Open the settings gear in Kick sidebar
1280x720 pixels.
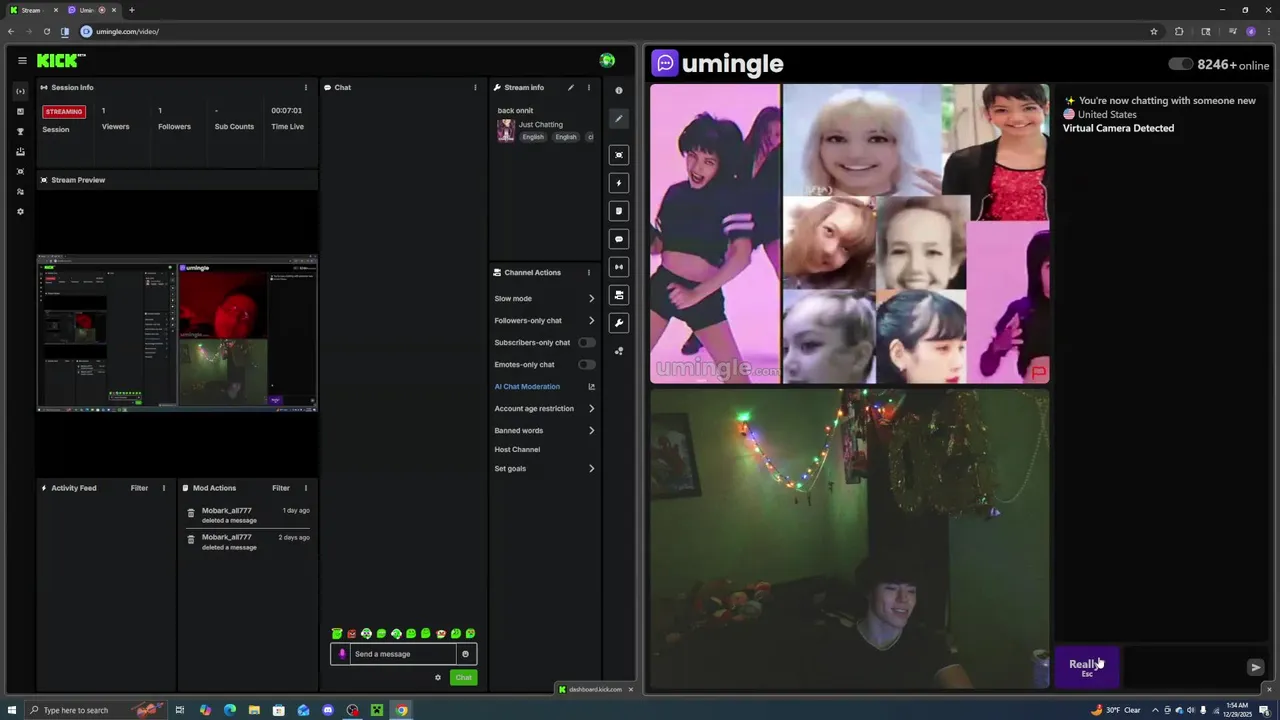click(20, 211)
